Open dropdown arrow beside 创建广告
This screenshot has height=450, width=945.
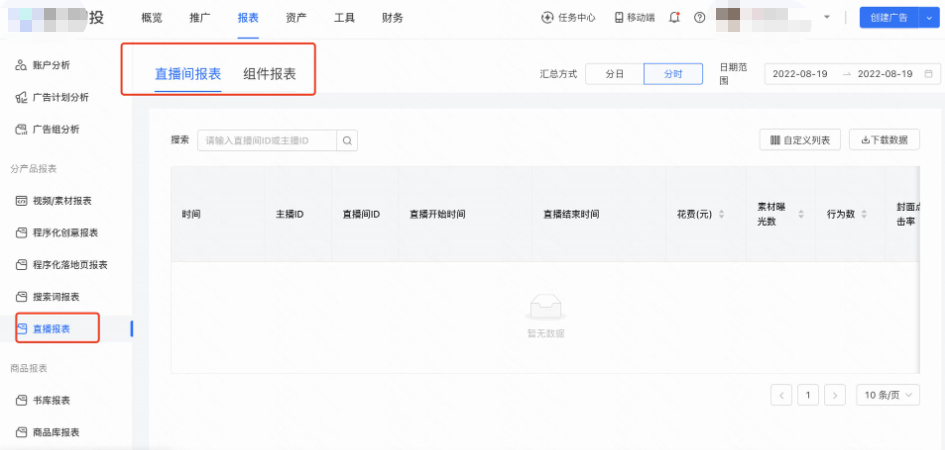929,17
